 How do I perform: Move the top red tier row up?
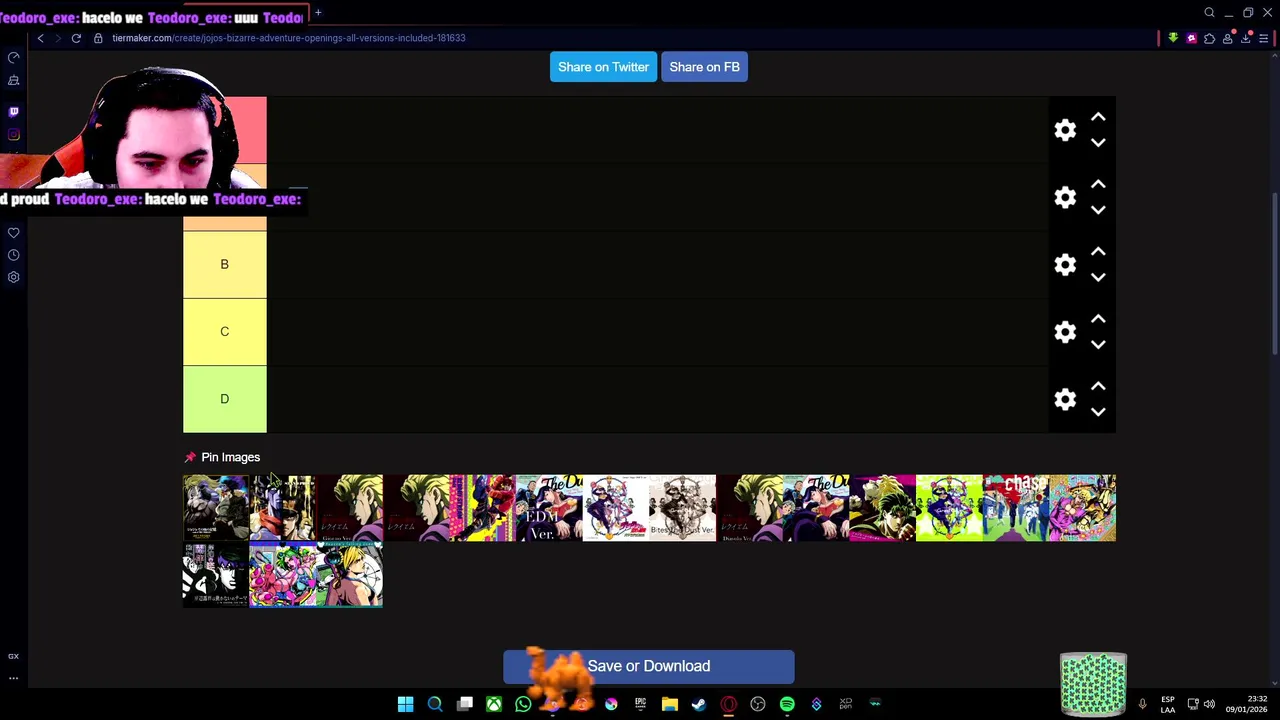click(x=1098, y=117)
